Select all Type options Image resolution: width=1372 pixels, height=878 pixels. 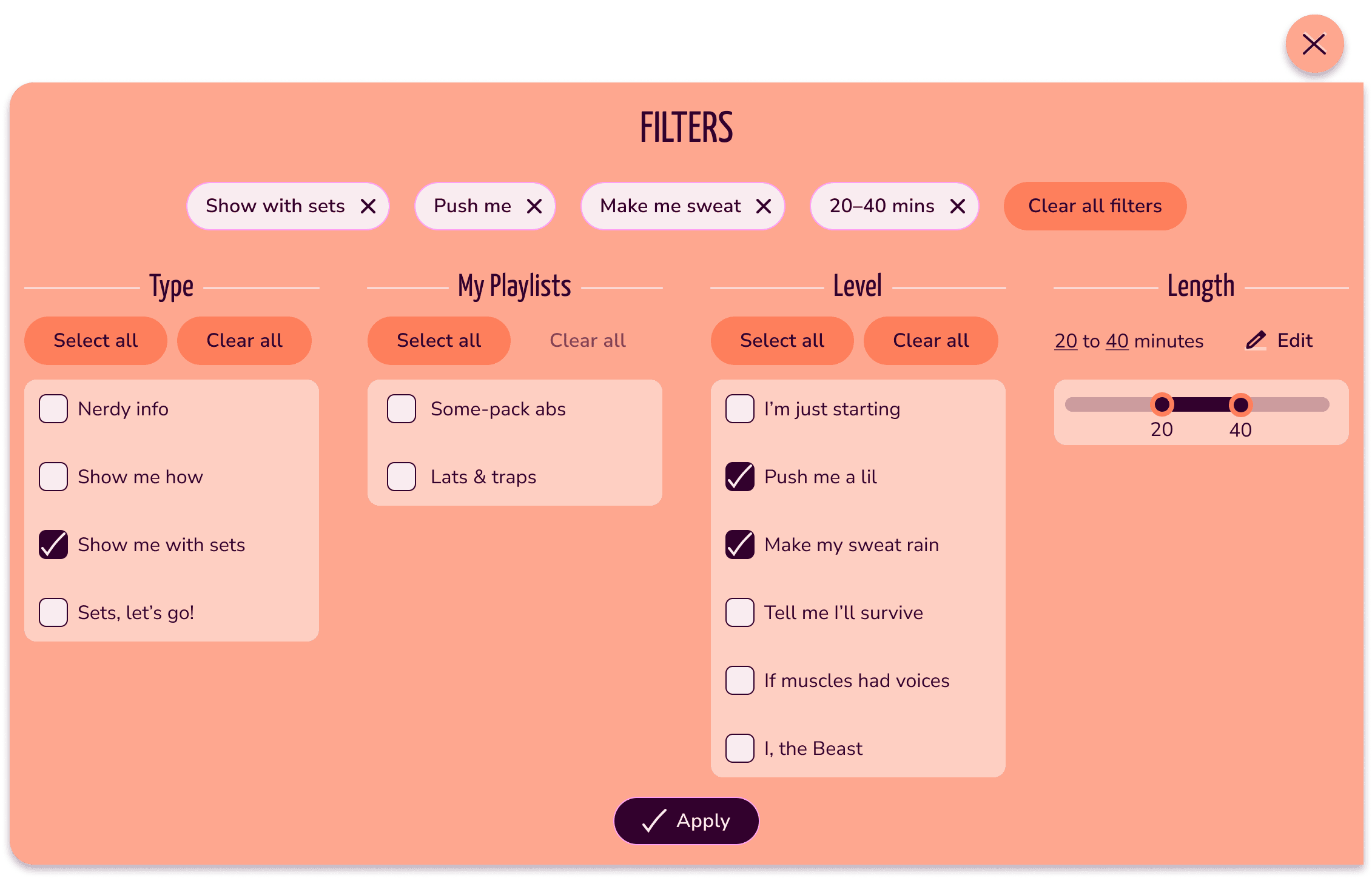(x=95, y=341)
